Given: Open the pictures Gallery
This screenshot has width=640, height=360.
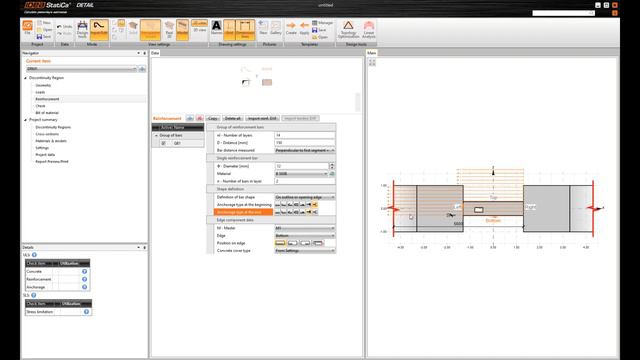Looking at the screenshot, I should [276, 28].
